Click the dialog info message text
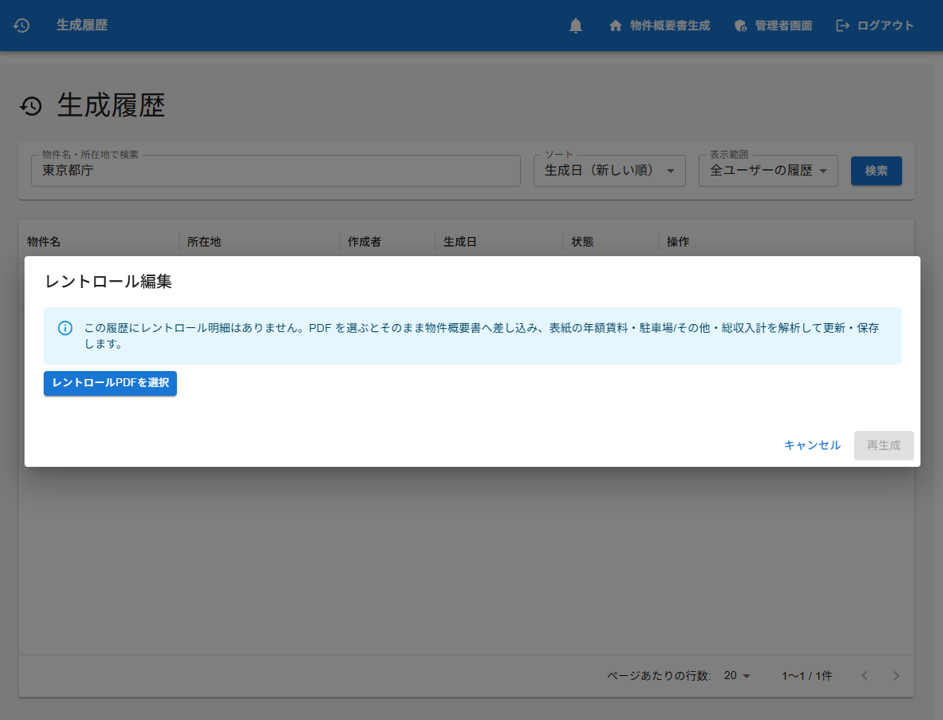 [x=481, y=336]
